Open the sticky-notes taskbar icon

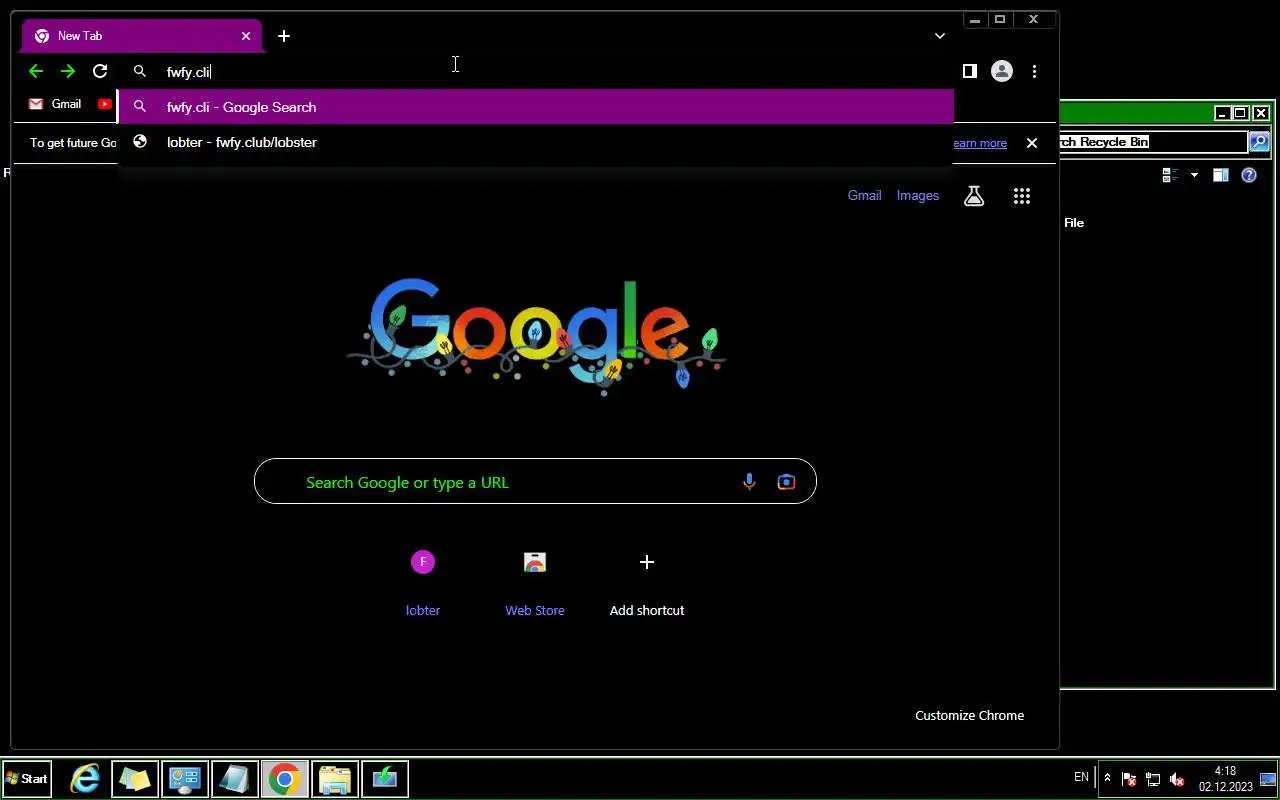[x=135, y=779]
